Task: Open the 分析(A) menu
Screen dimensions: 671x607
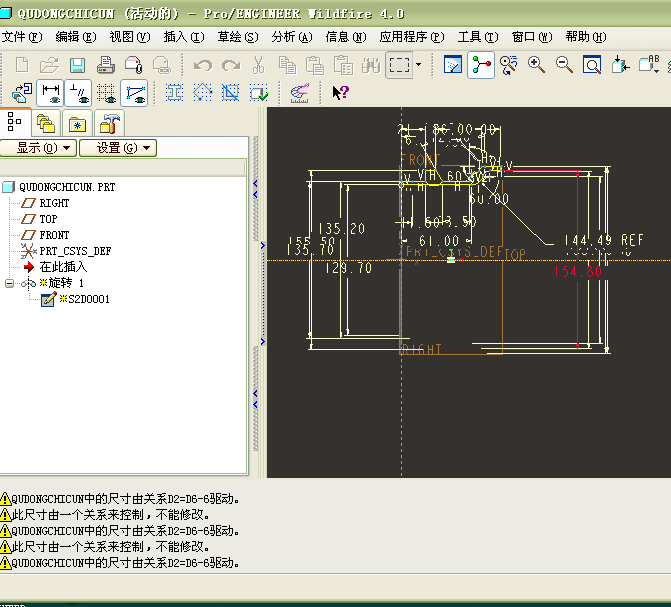Action: [x=291, y=37]
